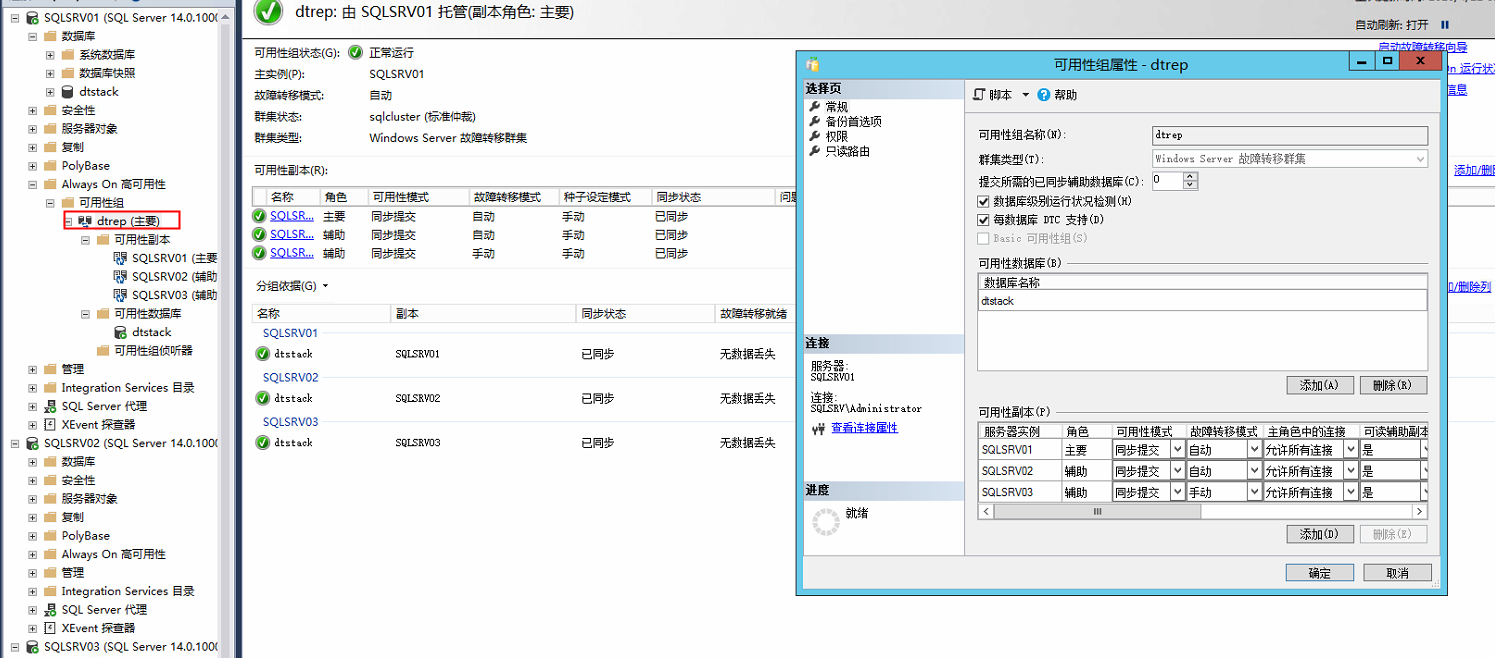Click the wrench icon beside 只读路由
The height and width of the screenshot is (658, 1495).
(815, 151)
